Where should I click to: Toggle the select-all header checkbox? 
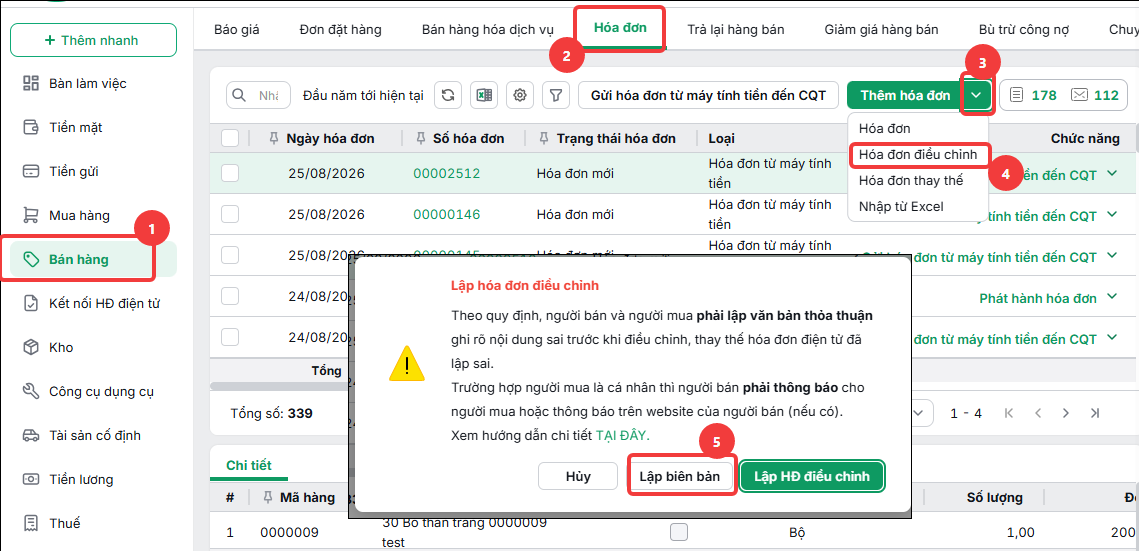230,138
